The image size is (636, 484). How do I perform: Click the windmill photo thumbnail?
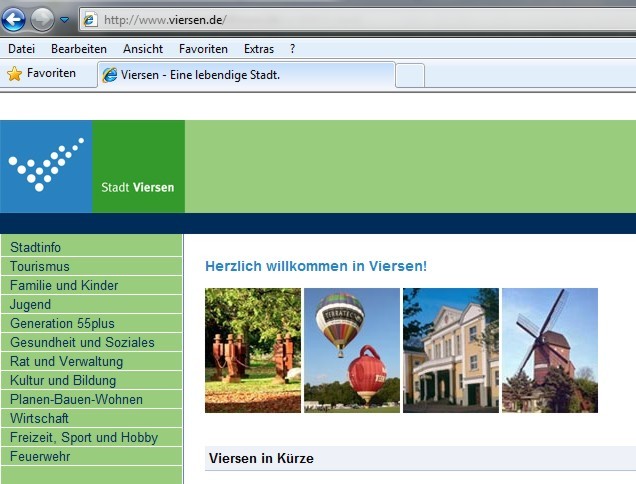click(549, 350)
